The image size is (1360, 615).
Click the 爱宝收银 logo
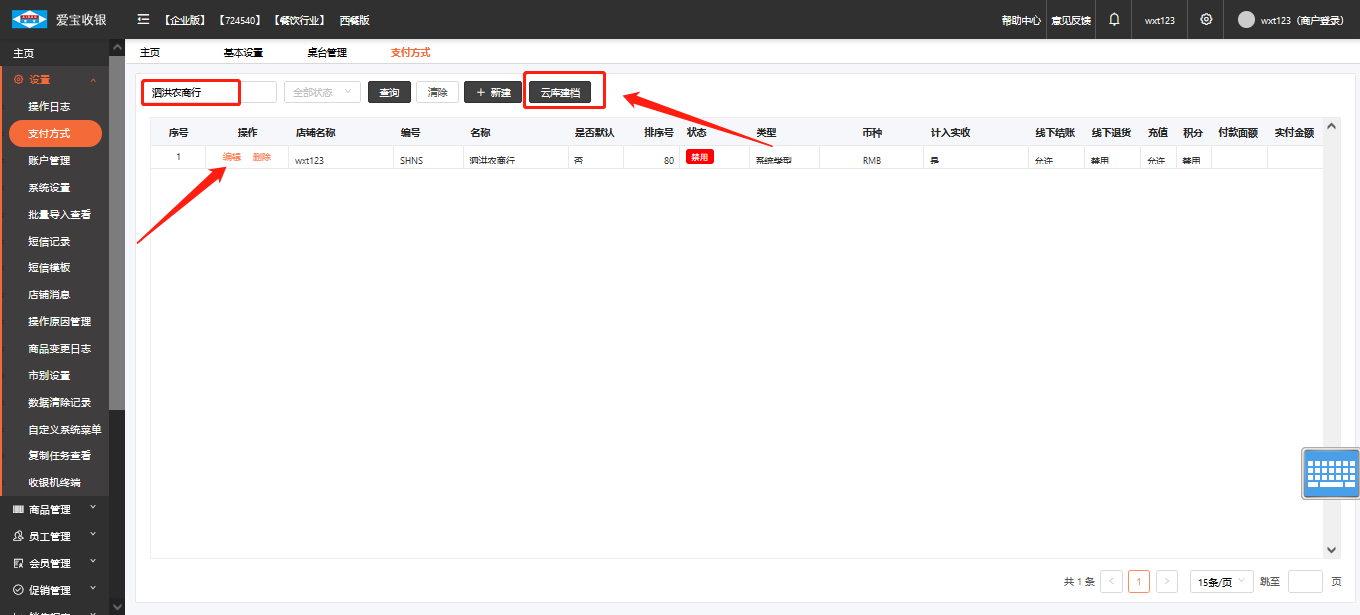(58, 20)
